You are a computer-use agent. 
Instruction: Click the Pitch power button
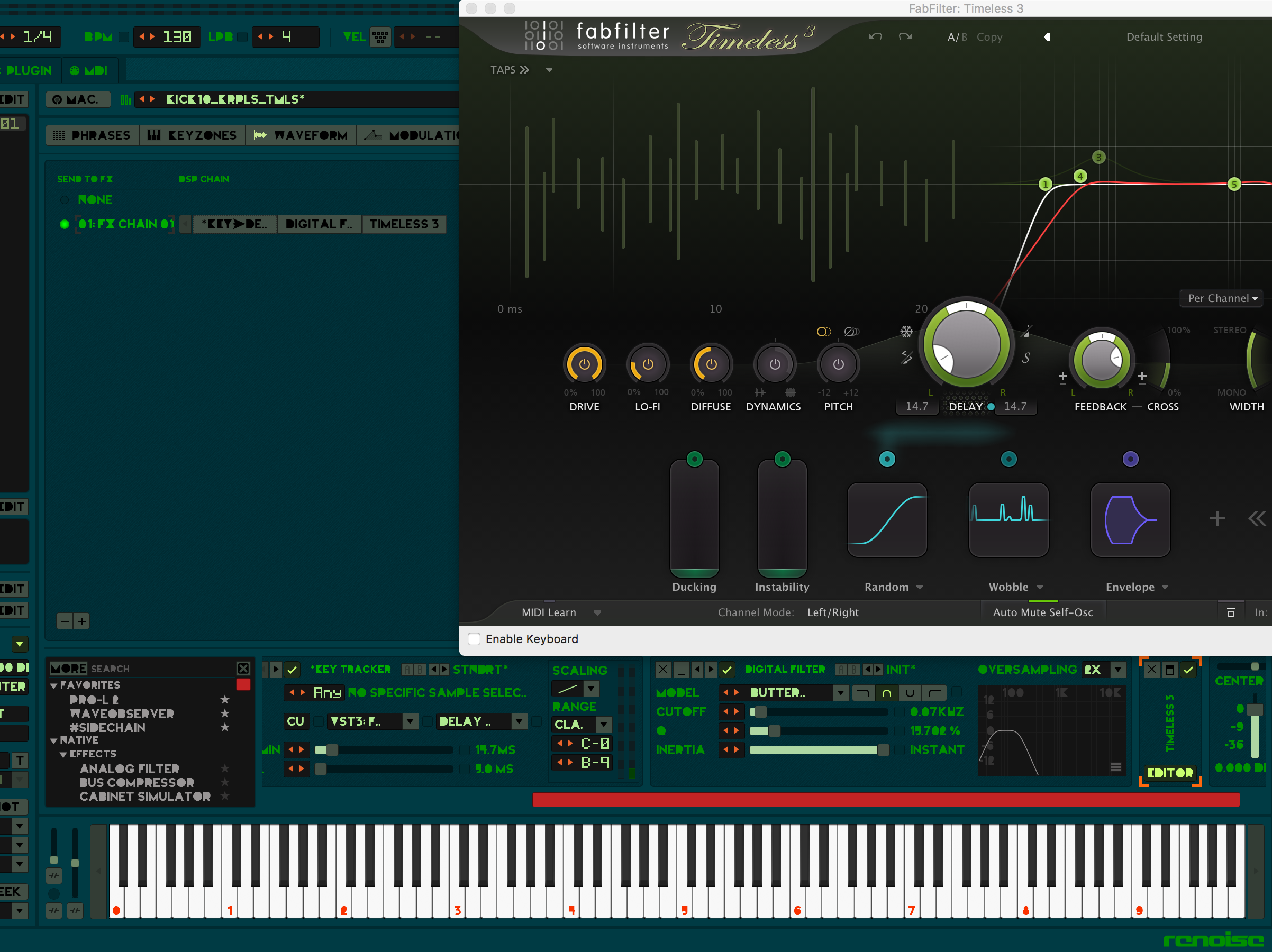tap(839, 364)
